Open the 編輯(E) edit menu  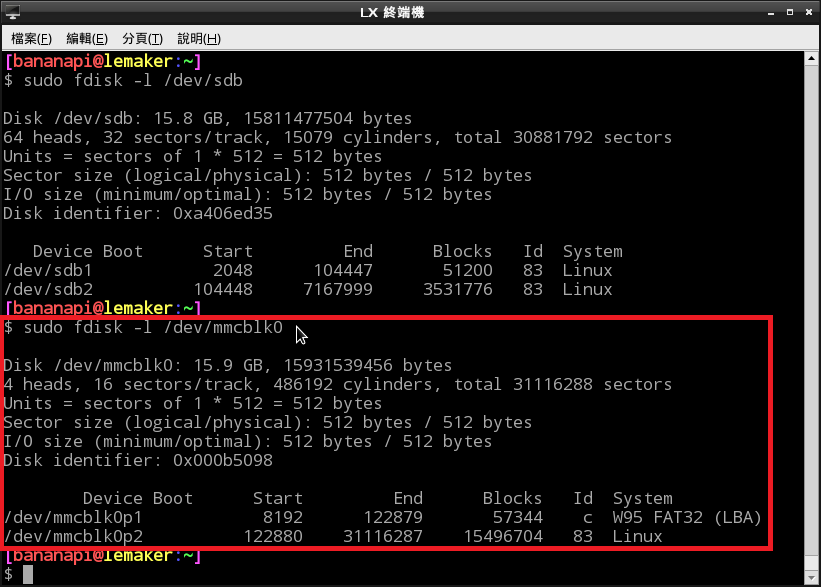pos(87,38)
